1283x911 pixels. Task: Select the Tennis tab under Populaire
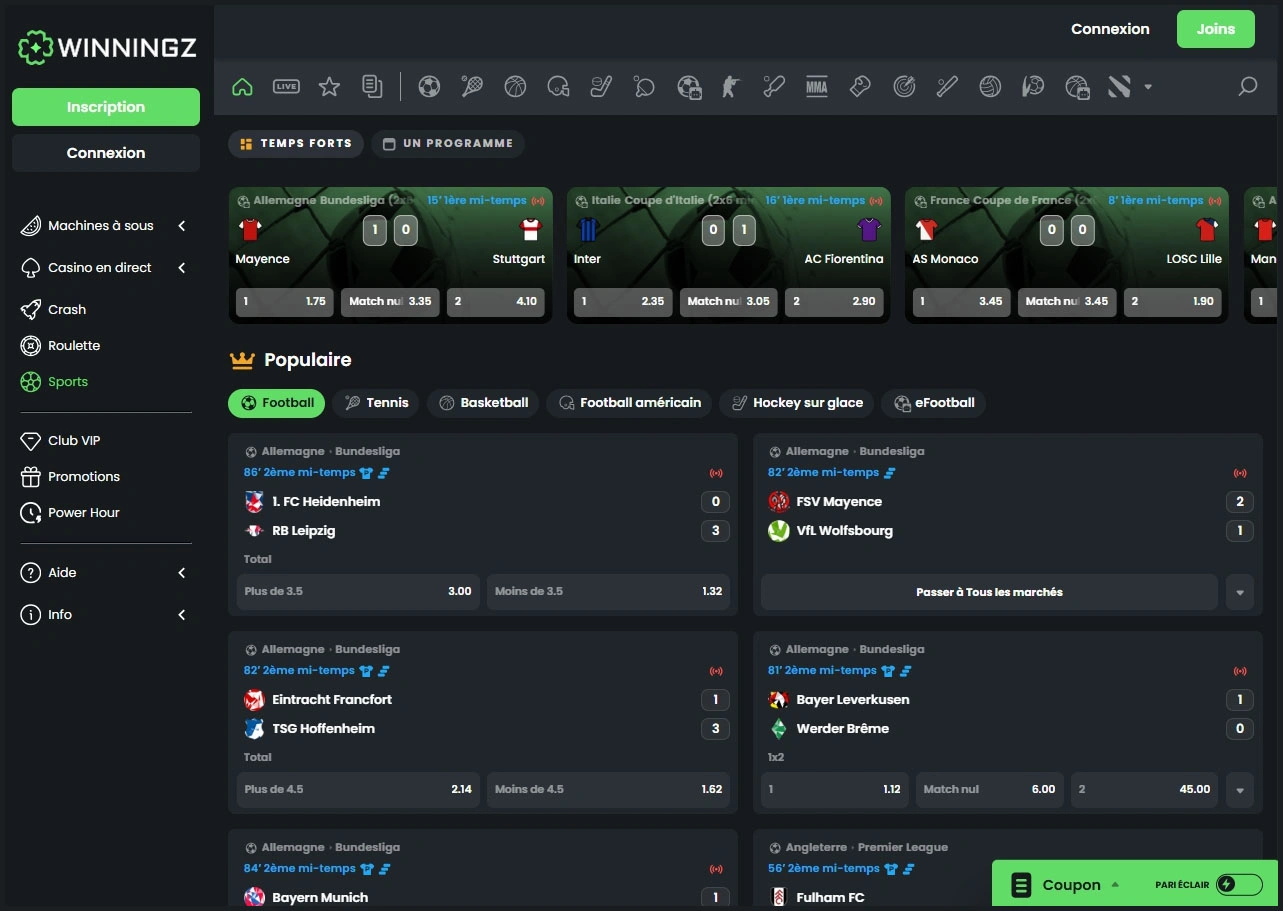tap(377, 403)
